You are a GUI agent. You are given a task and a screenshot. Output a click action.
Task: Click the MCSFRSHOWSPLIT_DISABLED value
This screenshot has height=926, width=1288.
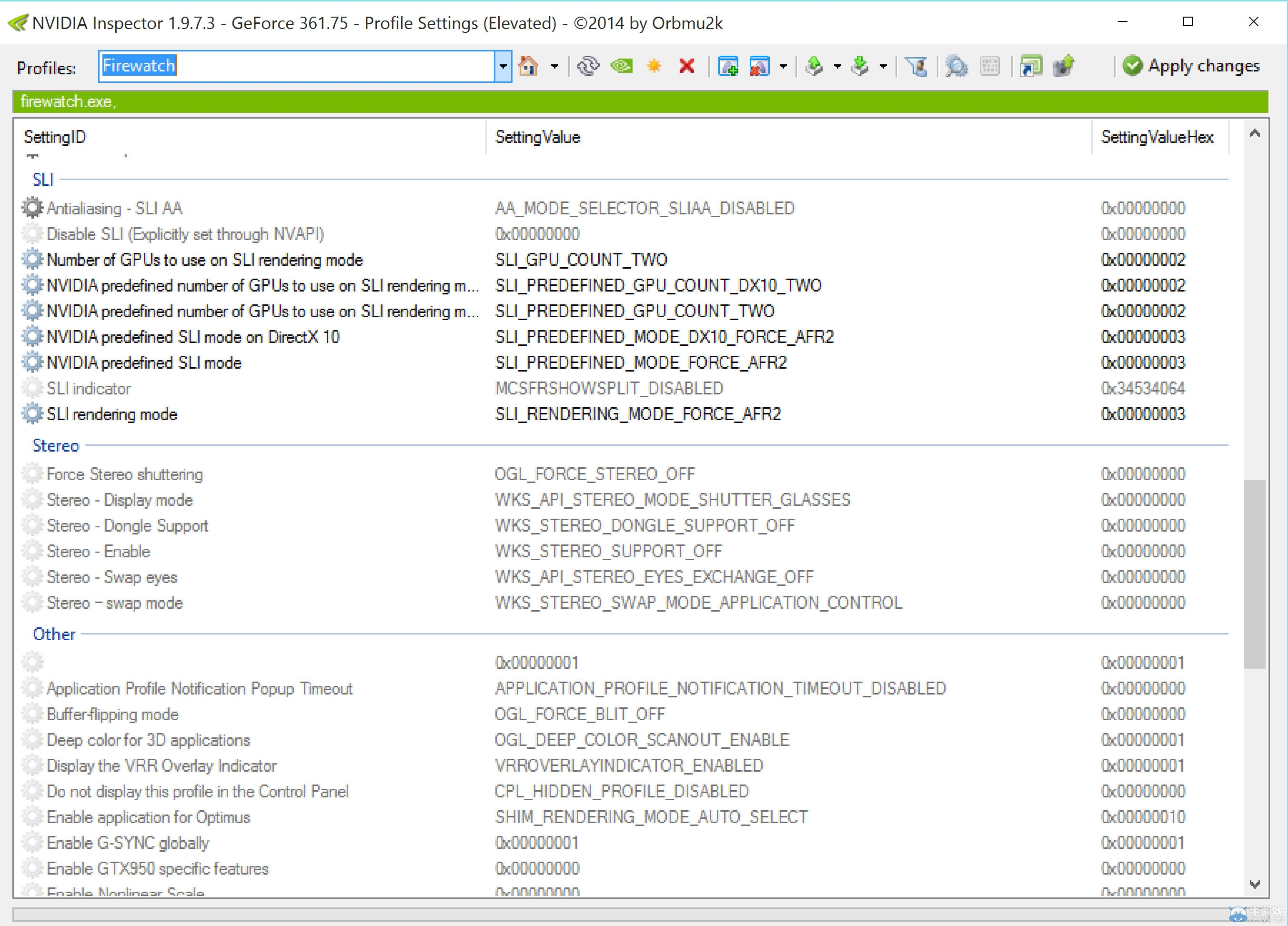[x=609, y=388]
